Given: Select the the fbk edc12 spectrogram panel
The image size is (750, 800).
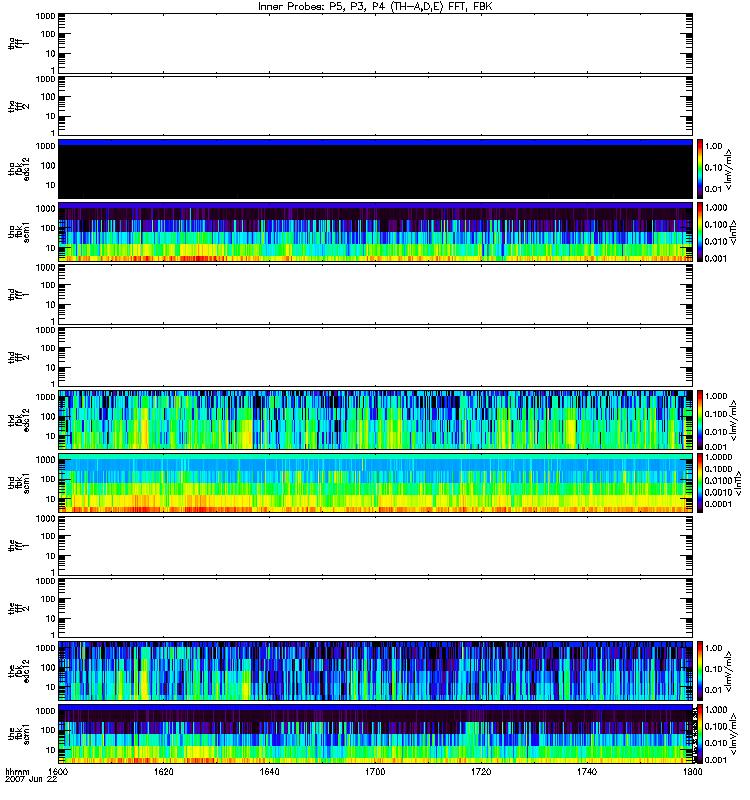Looking at the screenshot, I should (376, 671).
